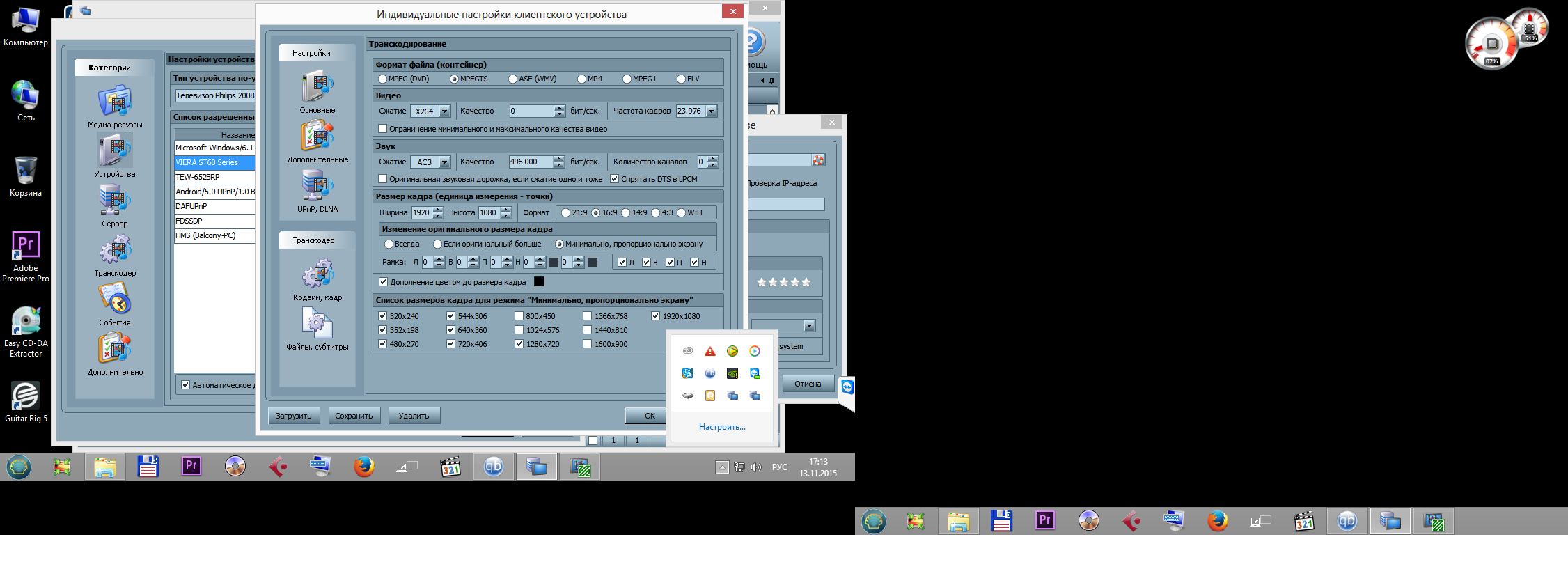Image resolution: width=1568 pixels, height=569 pixels.
Task: Toggle Спрятать DTS в LPCM checkbox
Action: pyautogui.click(x=615, y=179)
